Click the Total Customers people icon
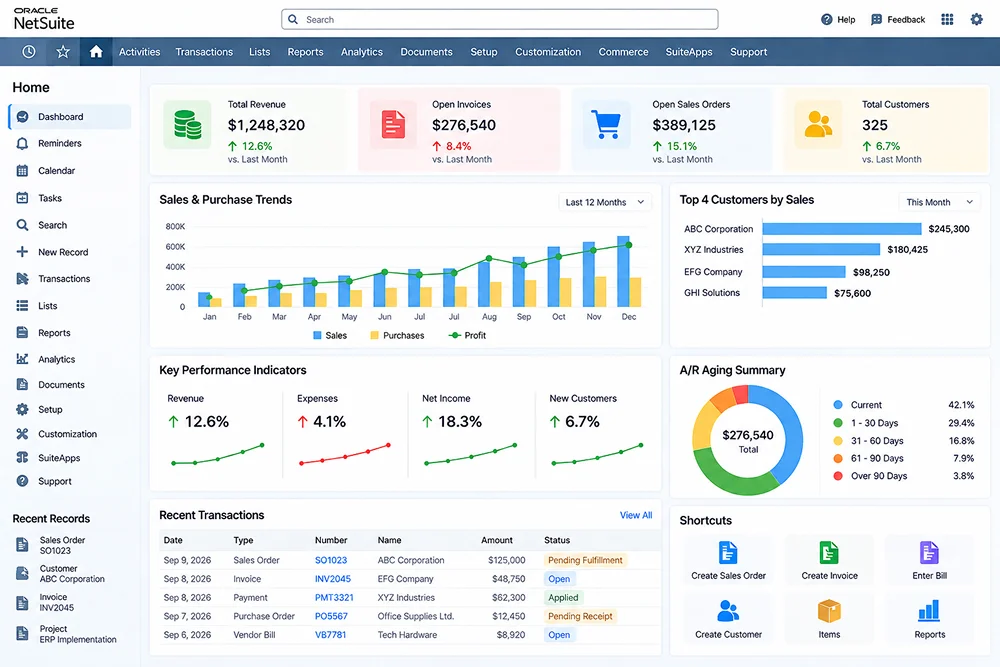Viewport: 1000px width, 667px height. 818,125
